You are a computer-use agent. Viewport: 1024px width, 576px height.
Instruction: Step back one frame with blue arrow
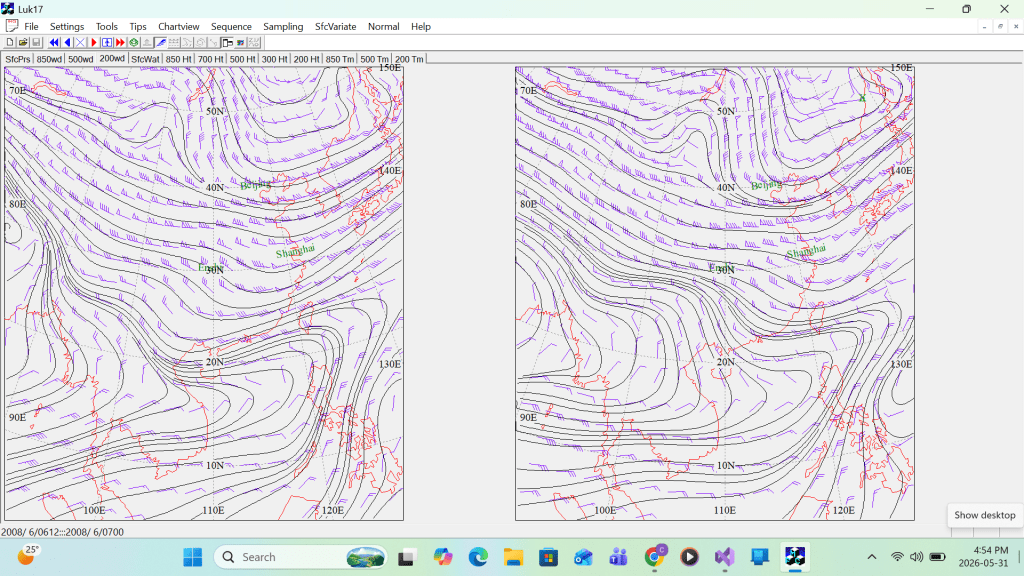[67, 42]
